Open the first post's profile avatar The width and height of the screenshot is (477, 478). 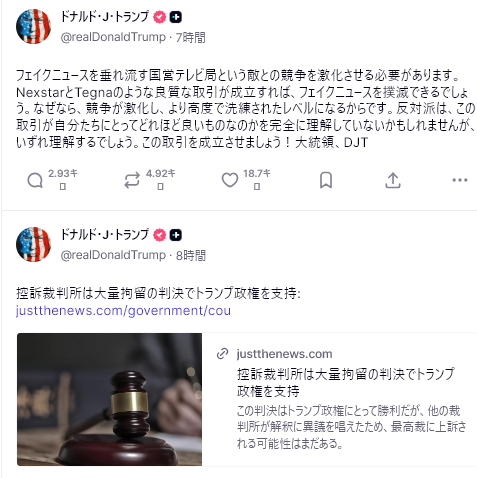(33, 26)
